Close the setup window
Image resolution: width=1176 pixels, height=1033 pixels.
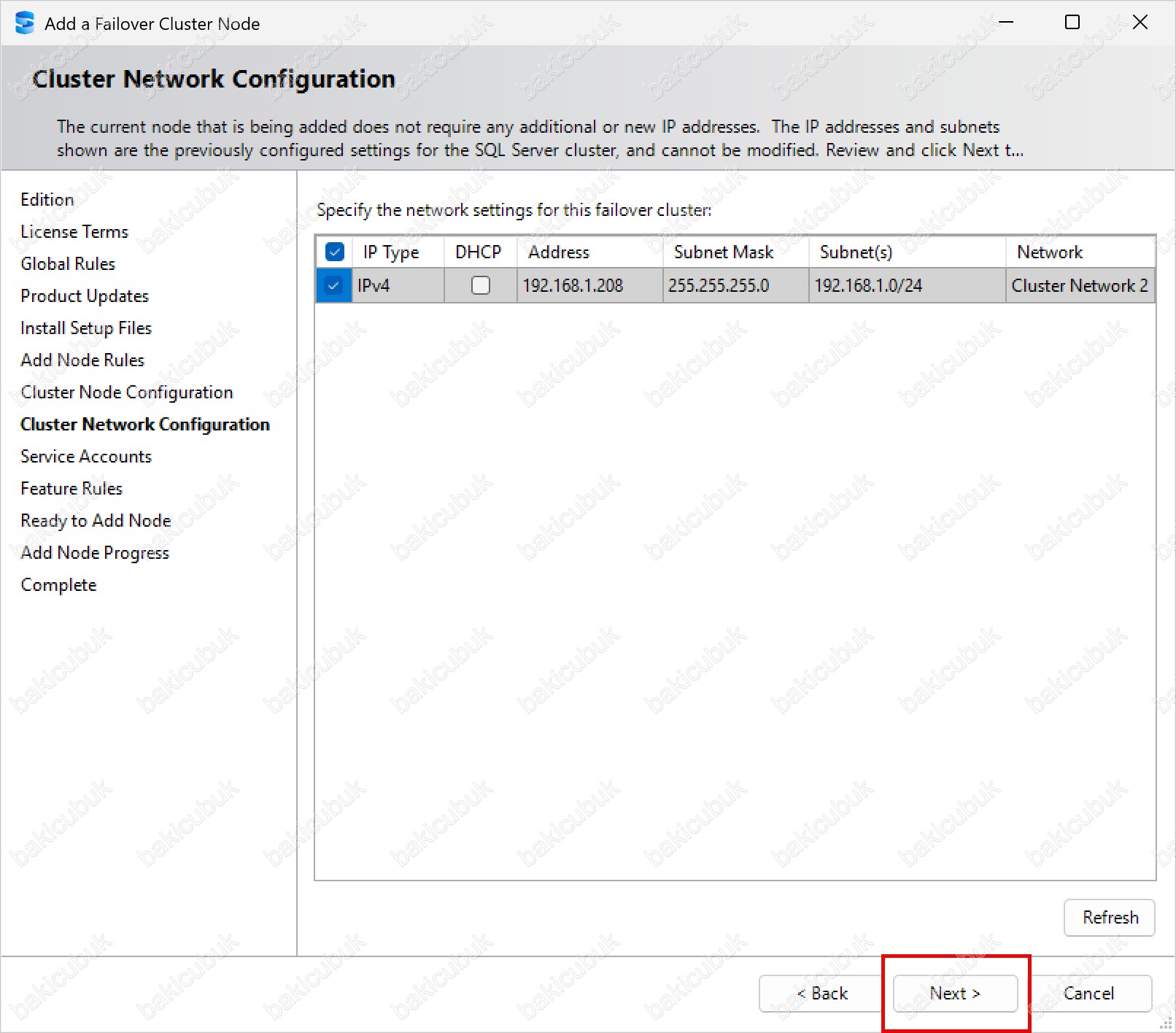click(1140, 23)
